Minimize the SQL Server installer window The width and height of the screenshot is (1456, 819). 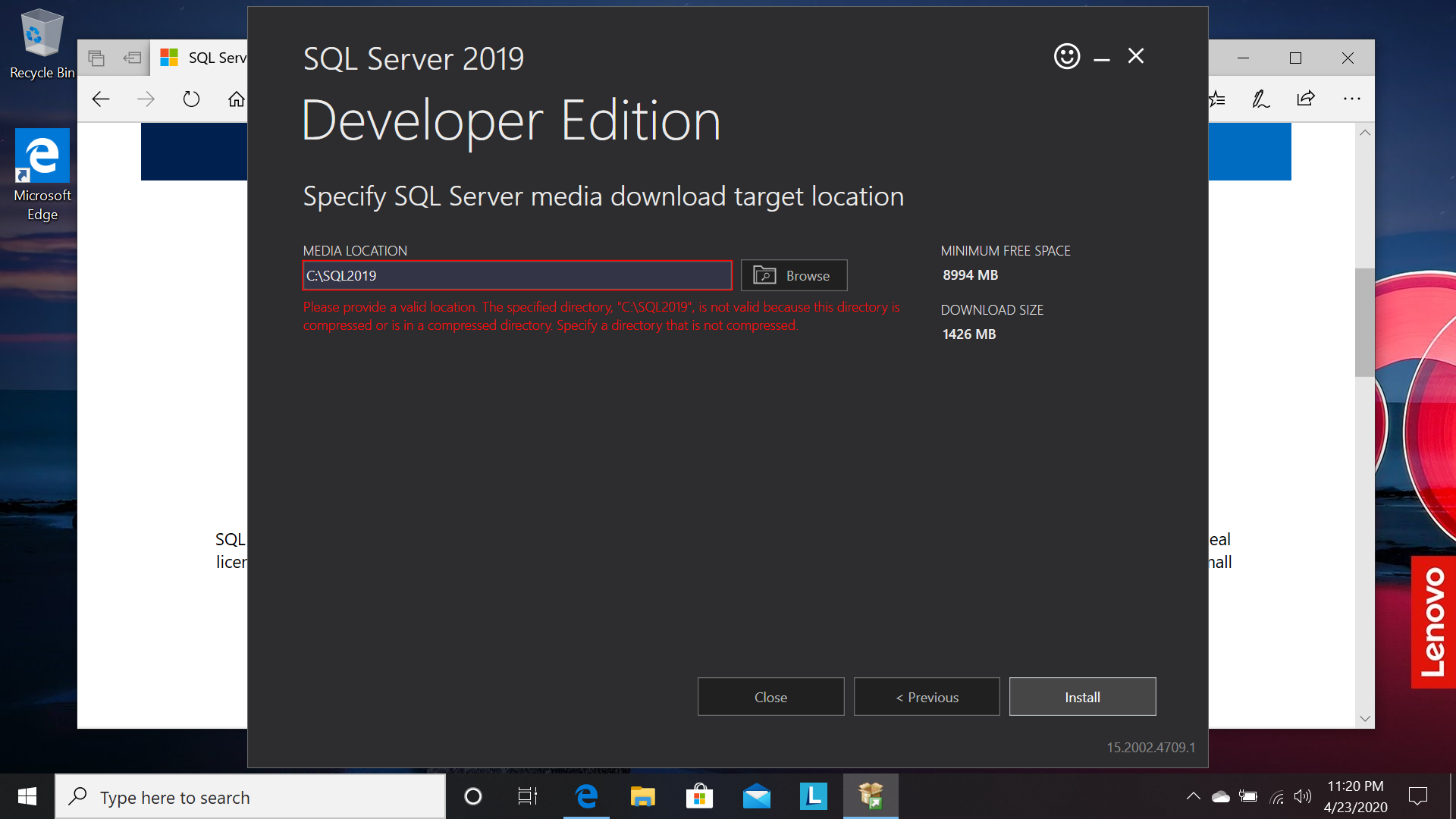[1102, 59]
